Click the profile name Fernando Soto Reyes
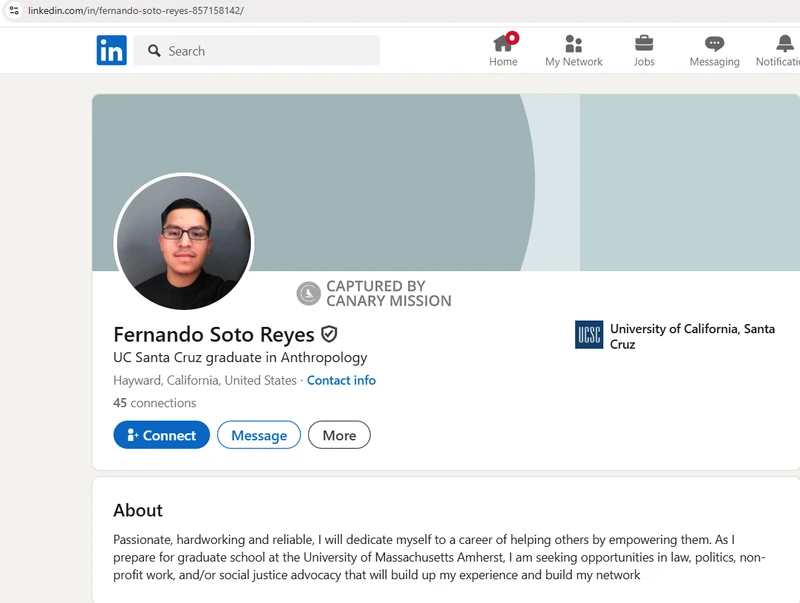Image resolution: width=800 pixels, height=603 pixels. coord(214,334)
